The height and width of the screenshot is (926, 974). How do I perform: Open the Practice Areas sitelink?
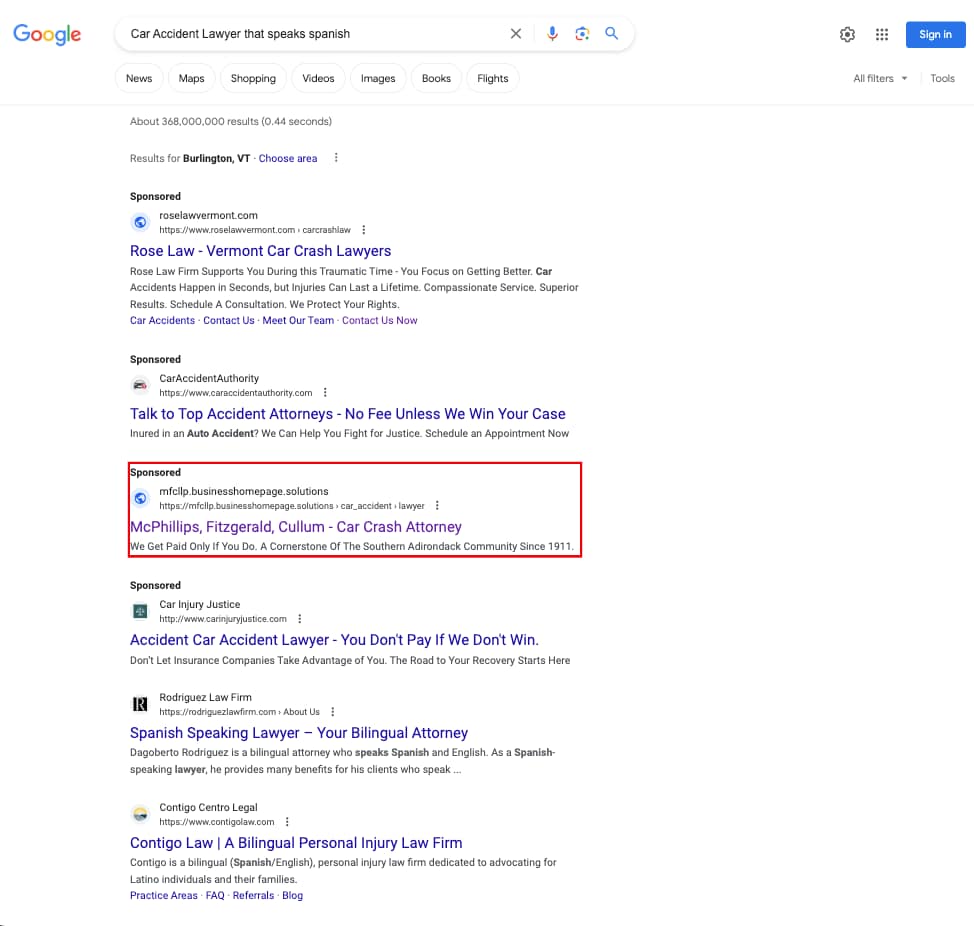coord(163,896)
